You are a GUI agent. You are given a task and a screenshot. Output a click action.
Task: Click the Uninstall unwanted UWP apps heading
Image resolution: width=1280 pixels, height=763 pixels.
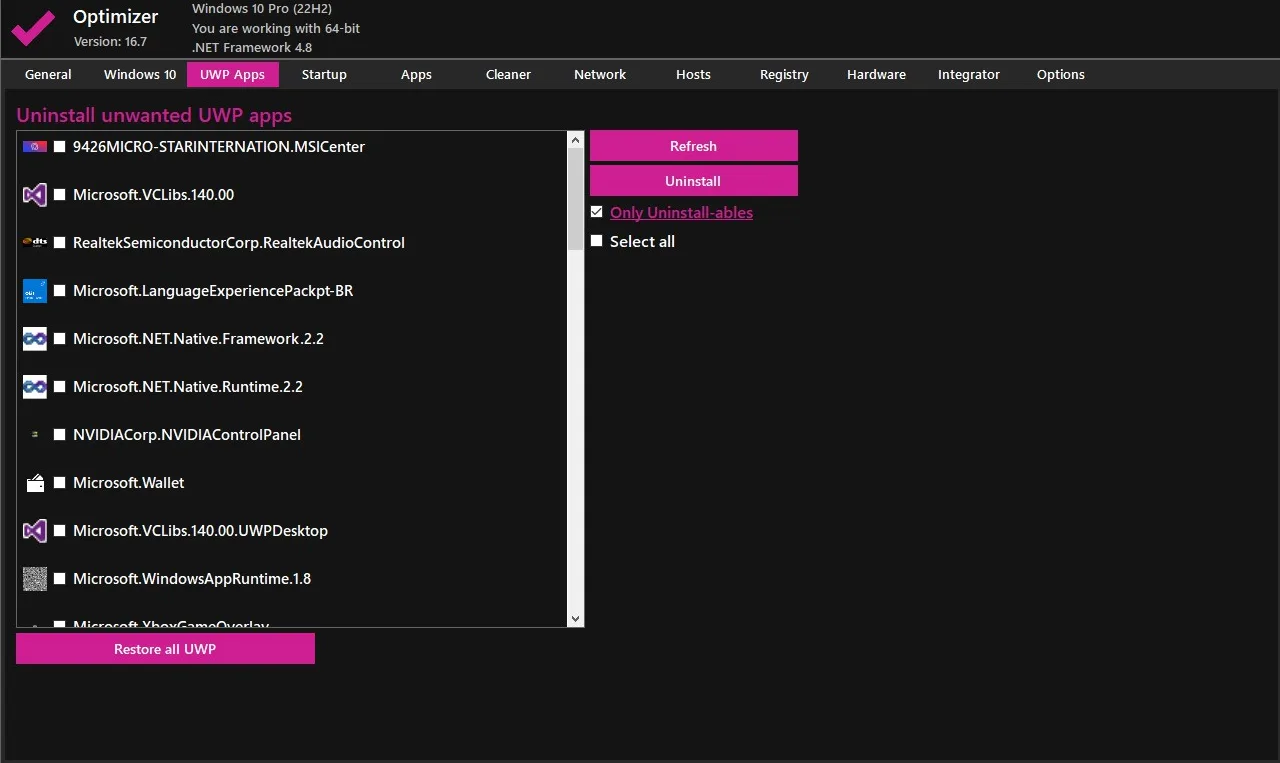[x=154, y=116]
